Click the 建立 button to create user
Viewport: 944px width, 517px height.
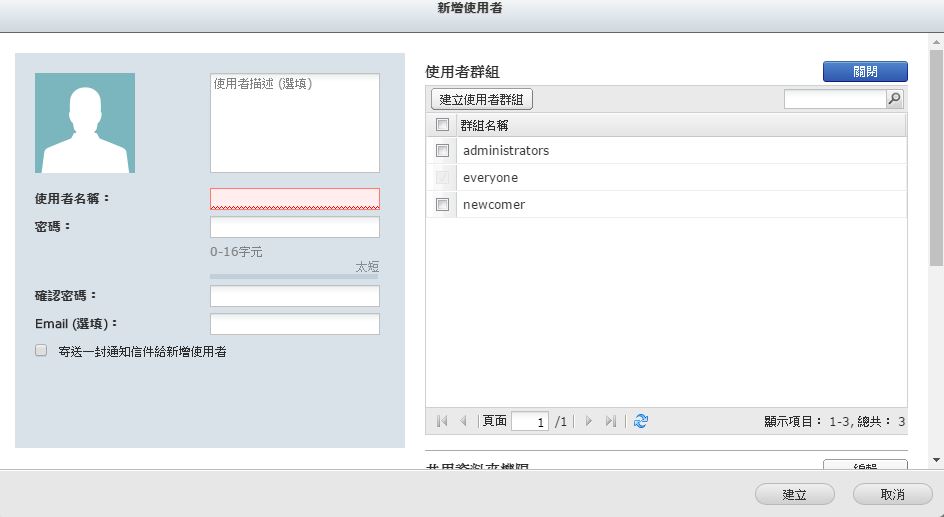(794, 494)
